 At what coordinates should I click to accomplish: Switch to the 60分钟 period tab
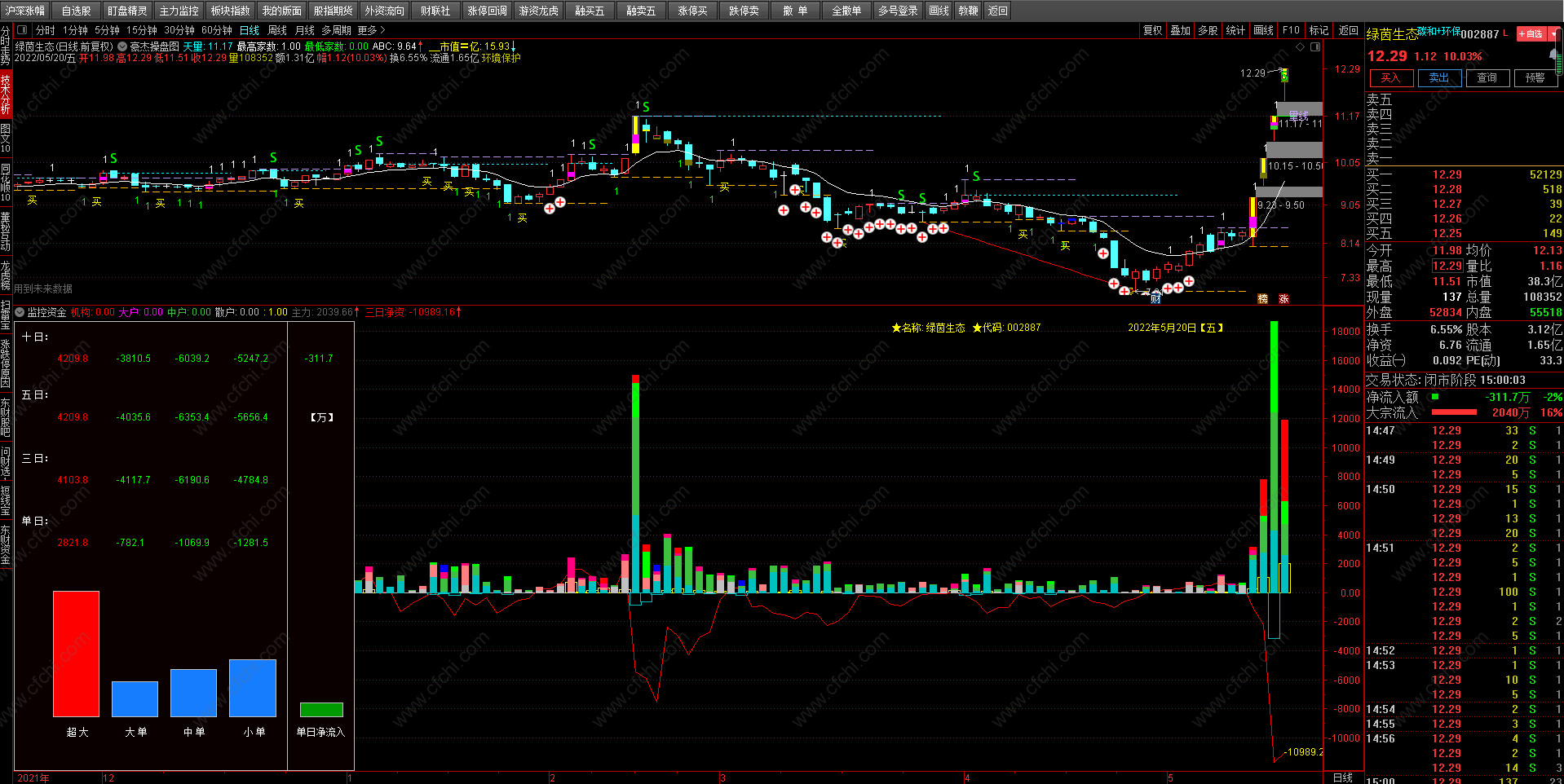point(217,30)
